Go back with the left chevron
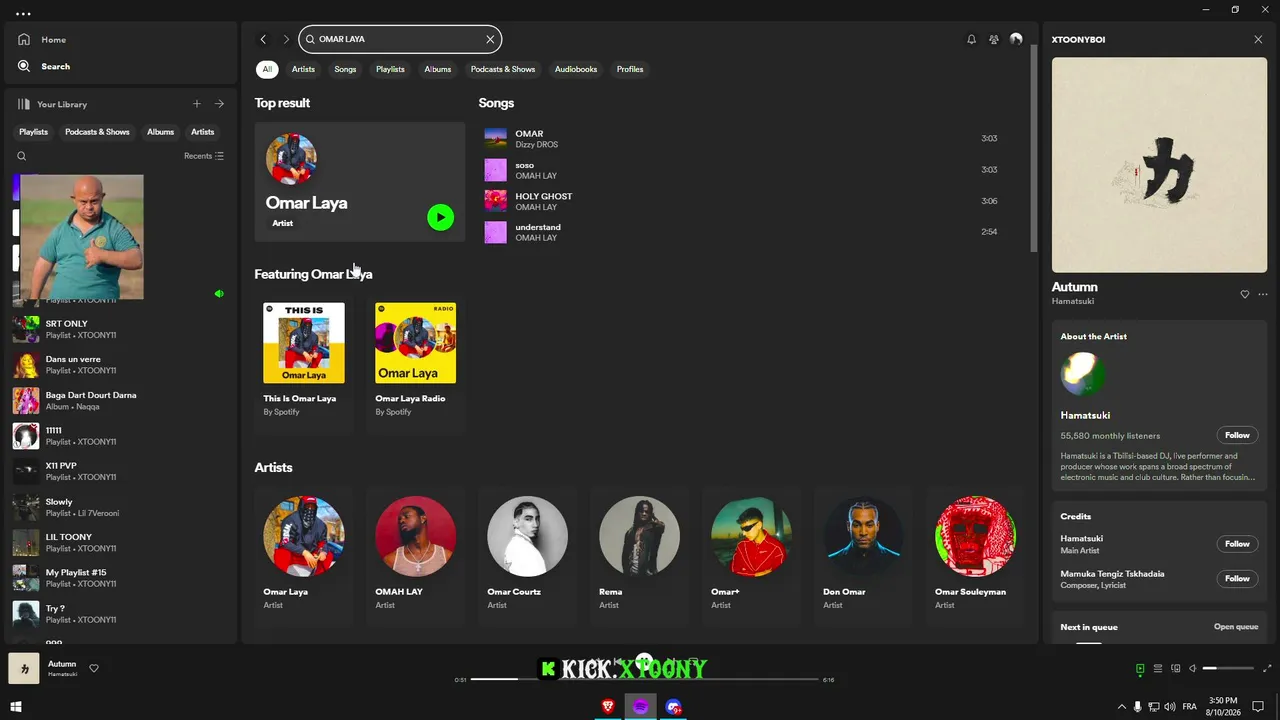Image resolution: width=1280 pixels, height=720 pixels. click(263, 39)
